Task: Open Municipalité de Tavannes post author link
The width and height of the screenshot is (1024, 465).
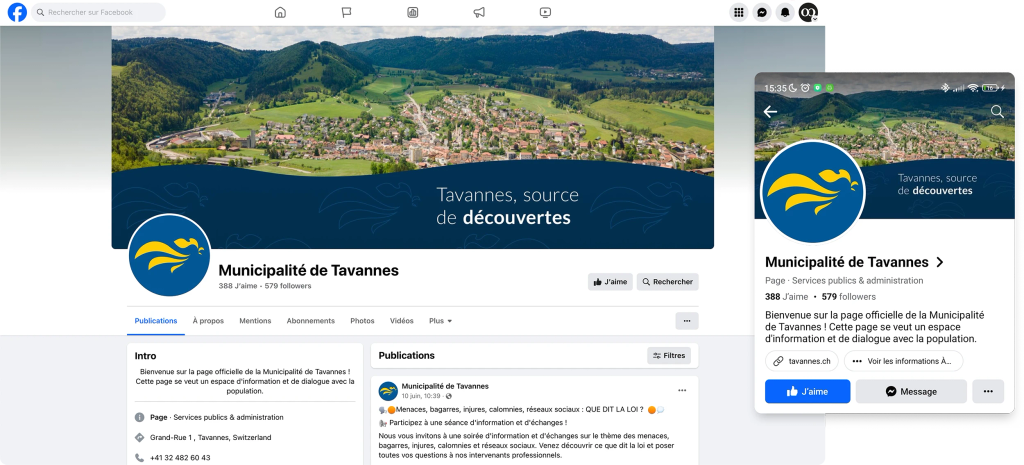Action: pyautogui.click(x=445, y=386)
